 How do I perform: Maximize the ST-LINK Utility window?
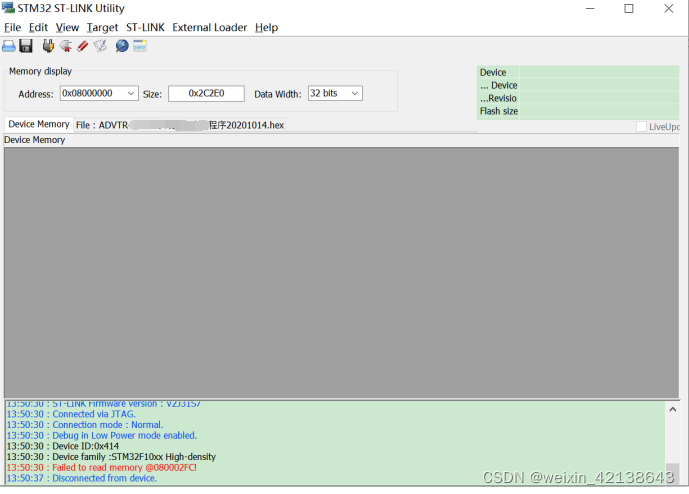(629, 8)
